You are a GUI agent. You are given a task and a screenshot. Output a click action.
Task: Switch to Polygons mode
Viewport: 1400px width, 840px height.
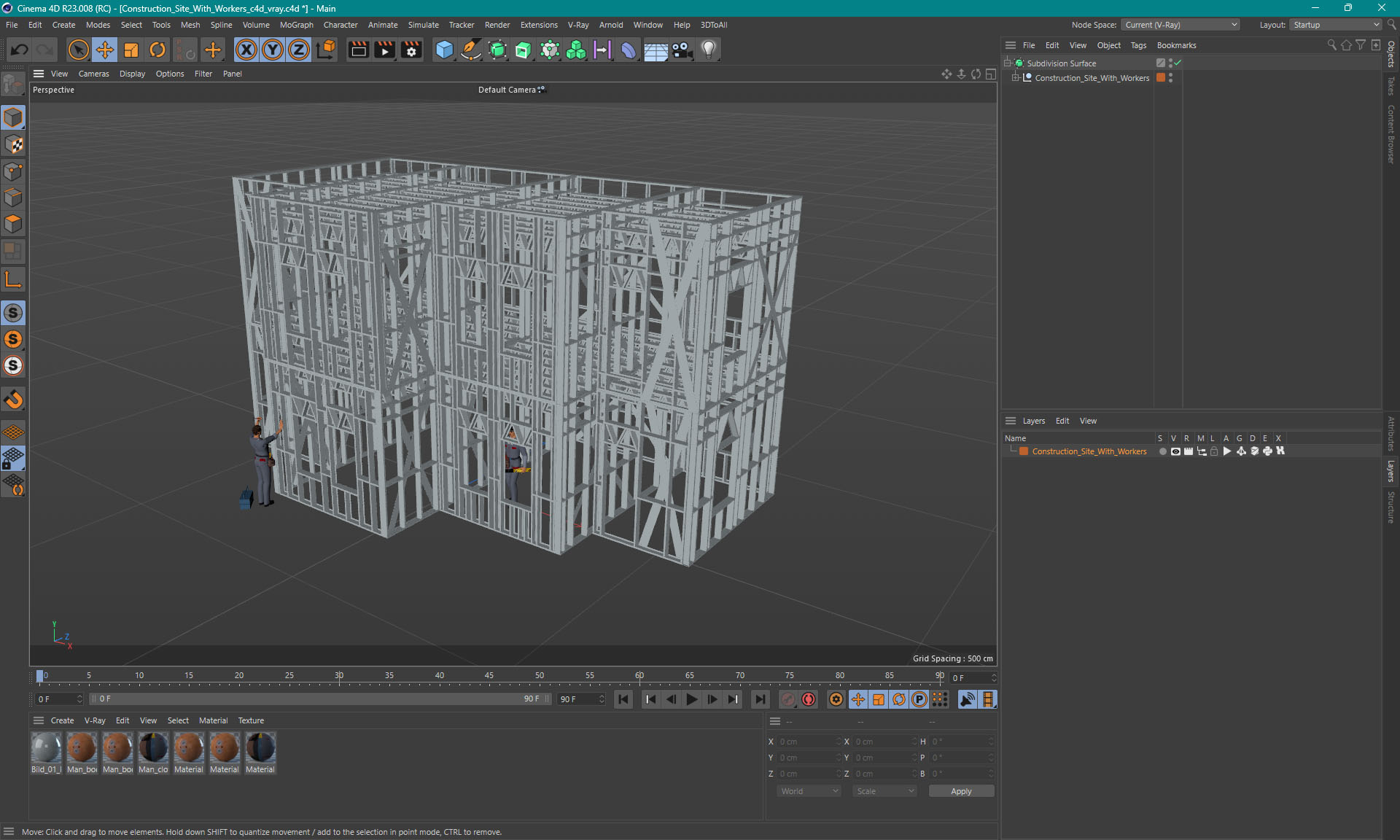13,224
